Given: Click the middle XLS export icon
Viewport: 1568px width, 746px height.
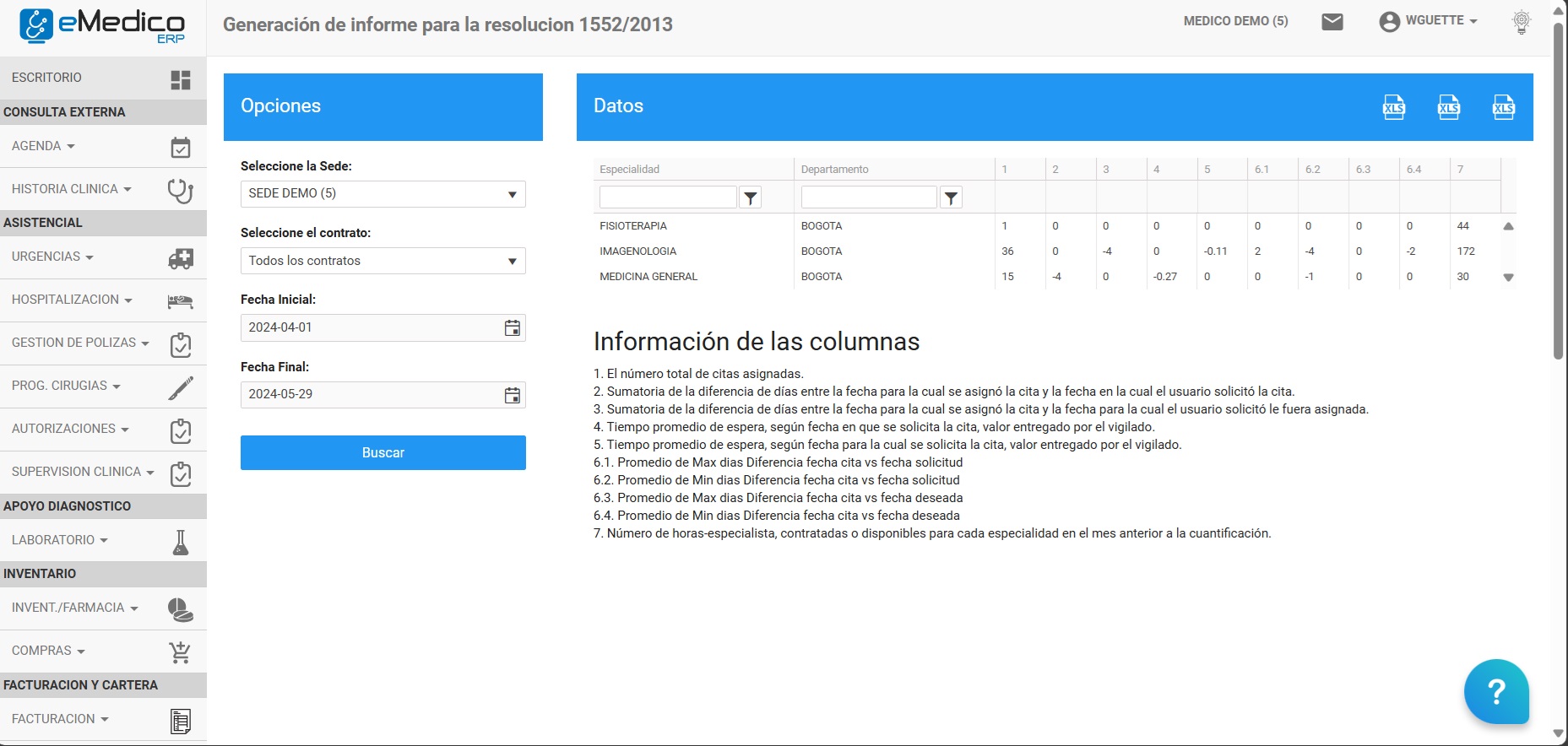Looking at the screenshot, I should pos(1449,107).
